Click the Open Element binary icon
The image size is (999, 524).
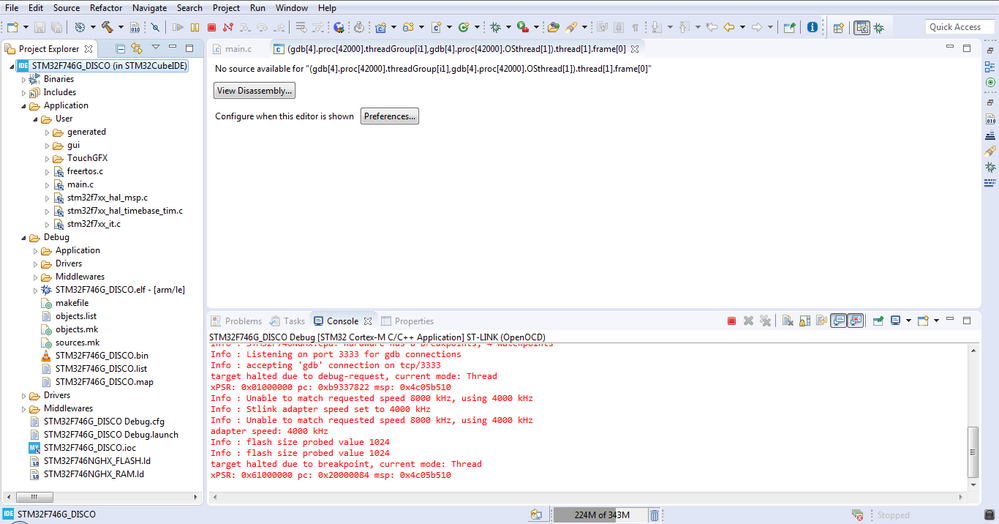(x=134, y=27)
